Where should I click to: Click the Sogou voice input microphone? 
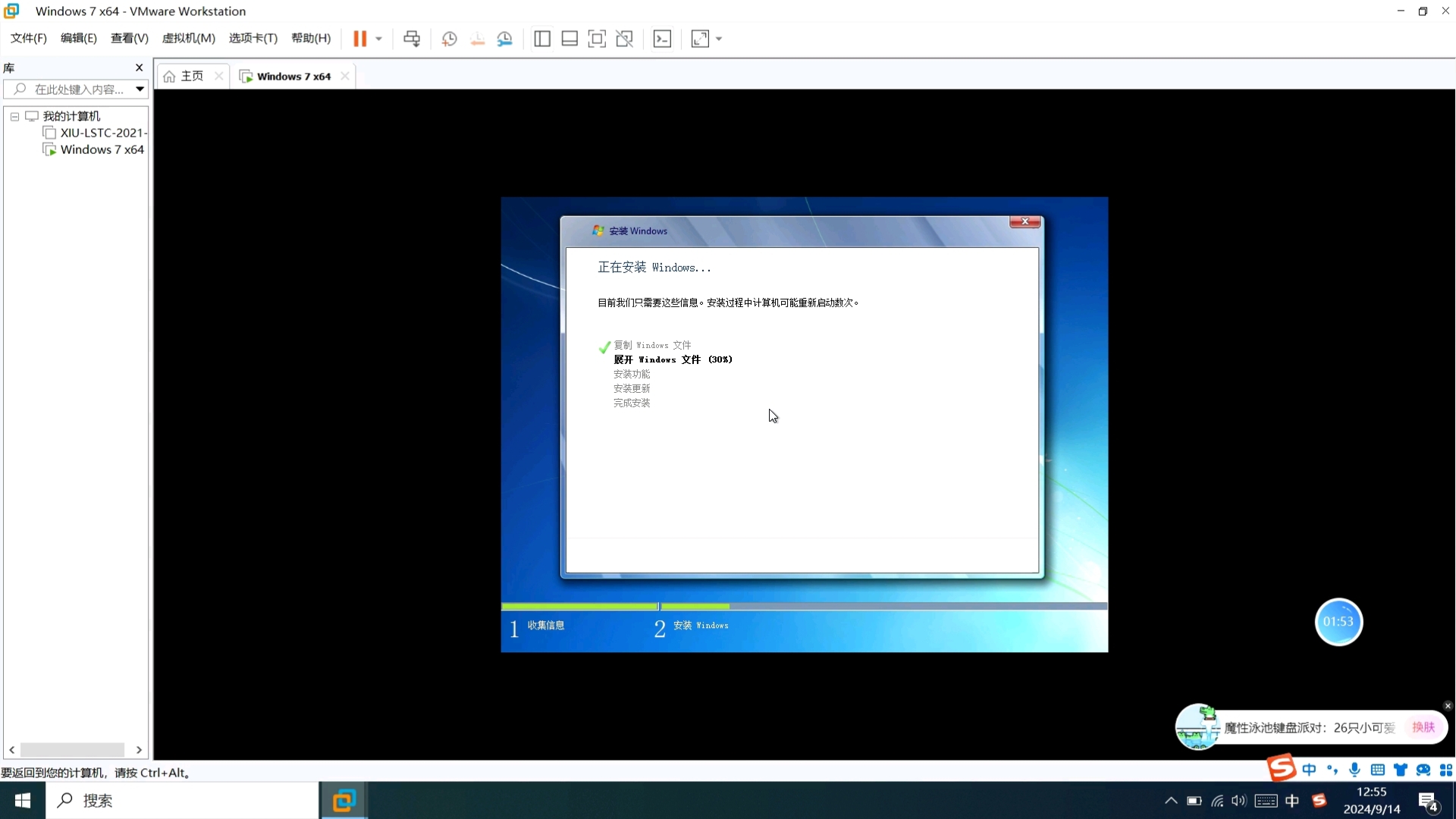point(1355,770)
